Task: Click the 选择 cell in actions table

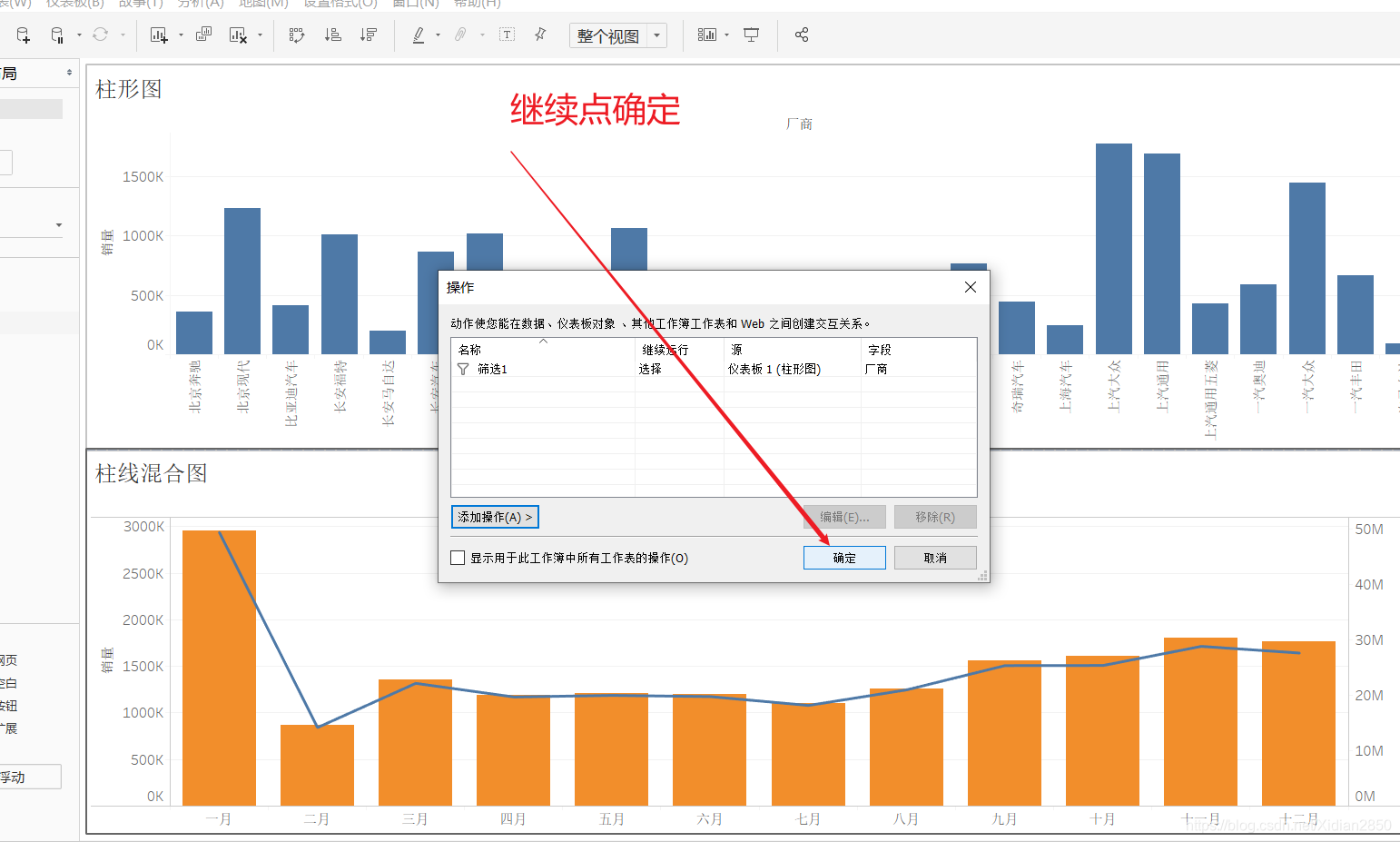Action: [650, 369]
